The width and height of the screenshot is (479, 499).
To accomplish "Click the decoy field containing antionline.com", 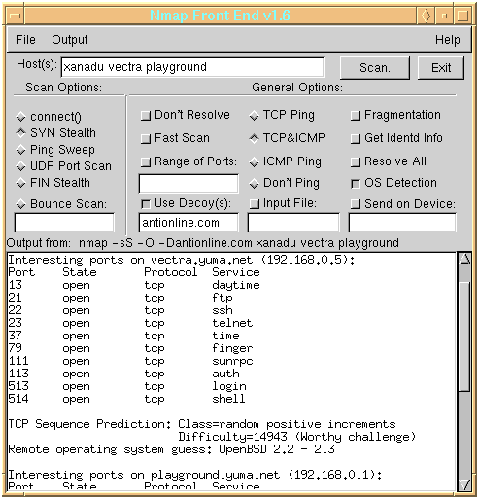I will [189, 222].
